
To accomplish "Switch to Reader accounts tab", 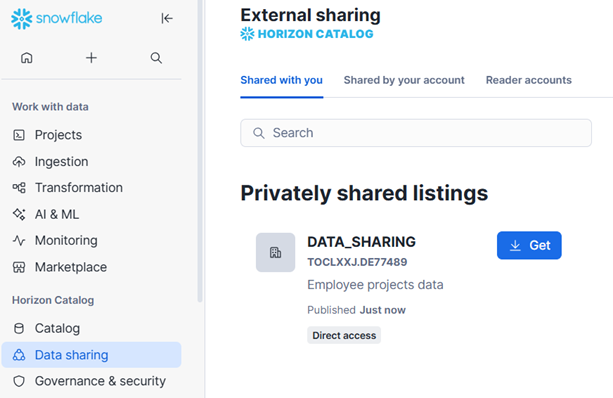I will coord(529,80).
